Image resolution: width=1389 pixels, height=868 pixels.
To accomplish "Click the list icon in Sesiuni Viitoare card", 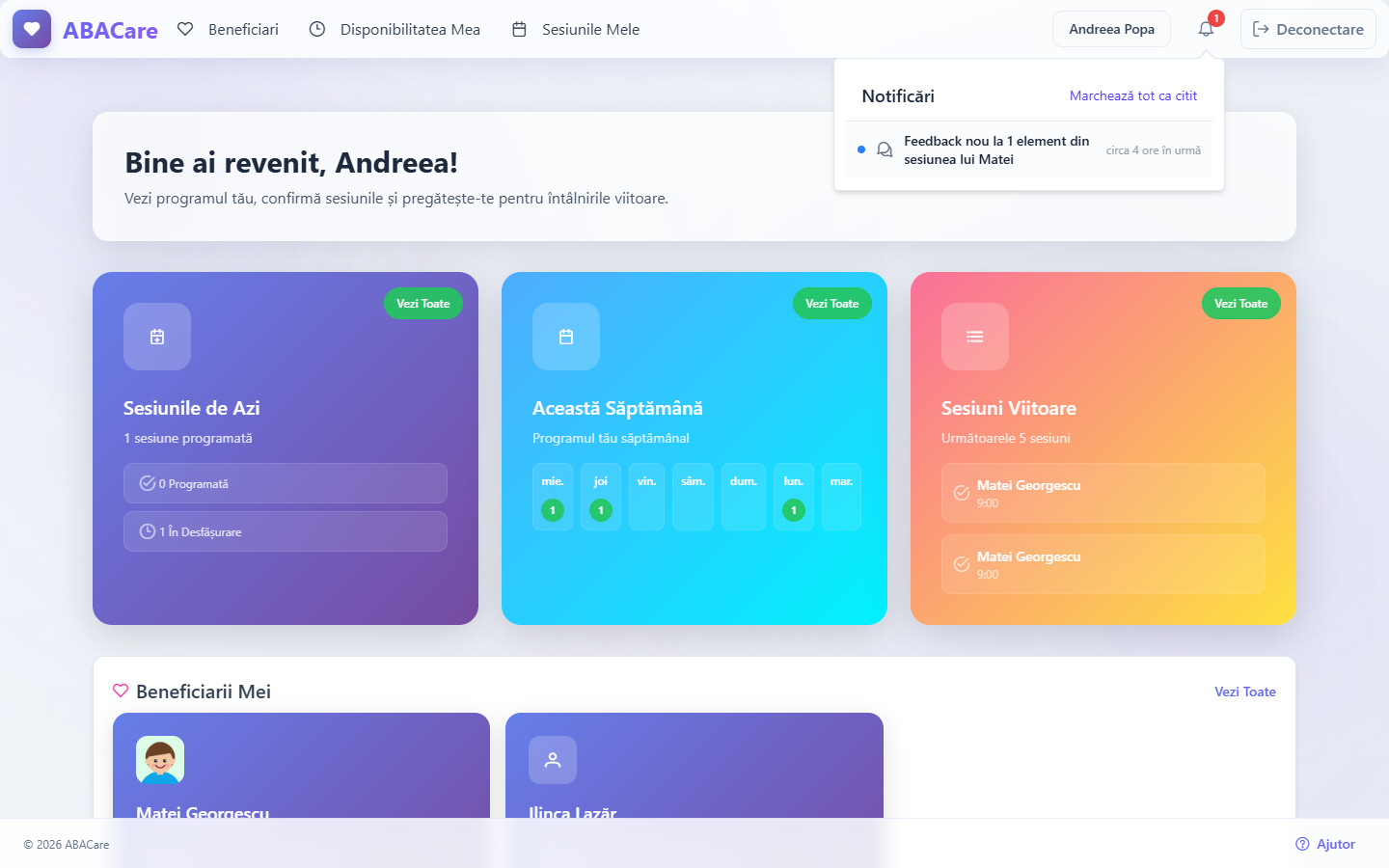I will tap(975, 337).
